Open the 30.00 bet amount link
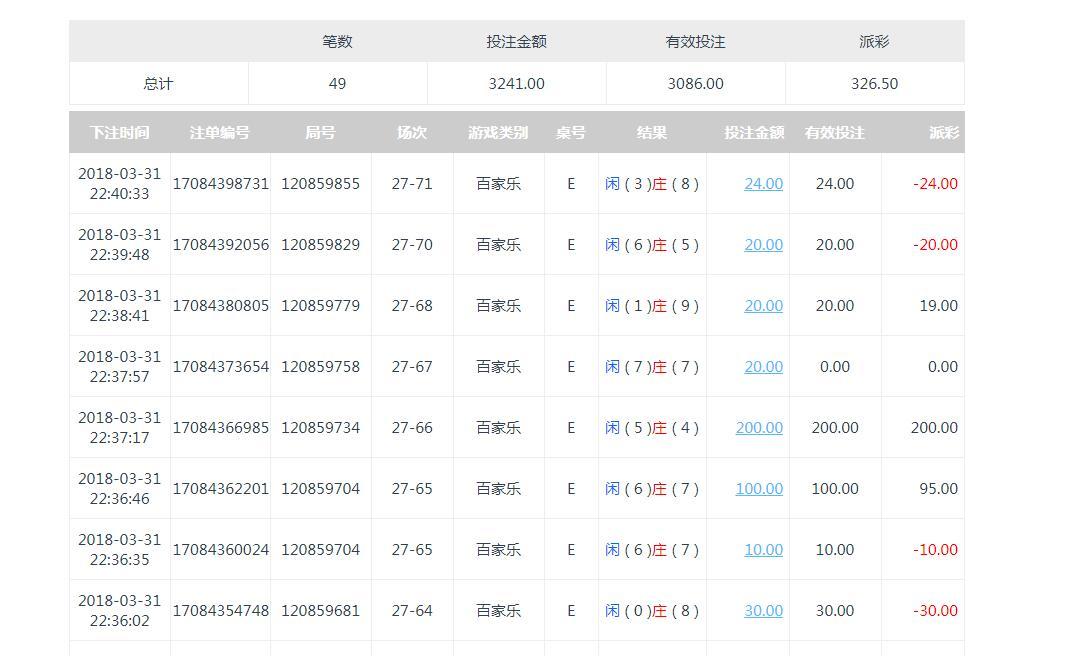The width and height of the screenshot is (1068, 656). 763,611
